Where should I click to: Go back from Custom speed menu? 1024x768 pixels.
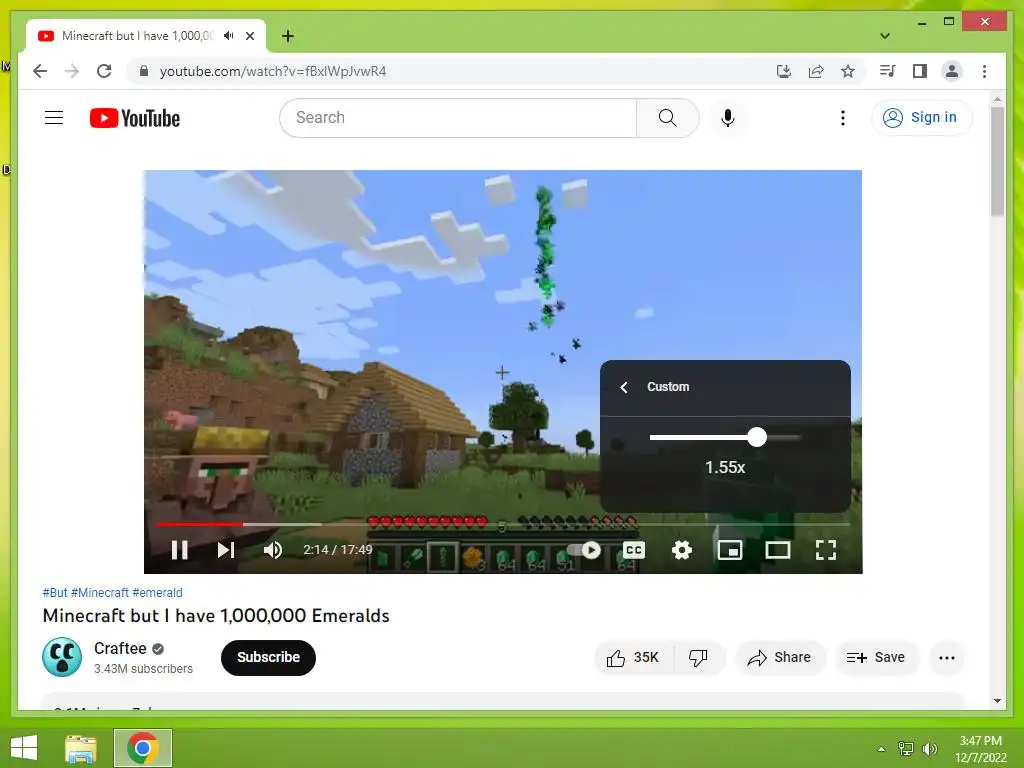tap(624, 387)
